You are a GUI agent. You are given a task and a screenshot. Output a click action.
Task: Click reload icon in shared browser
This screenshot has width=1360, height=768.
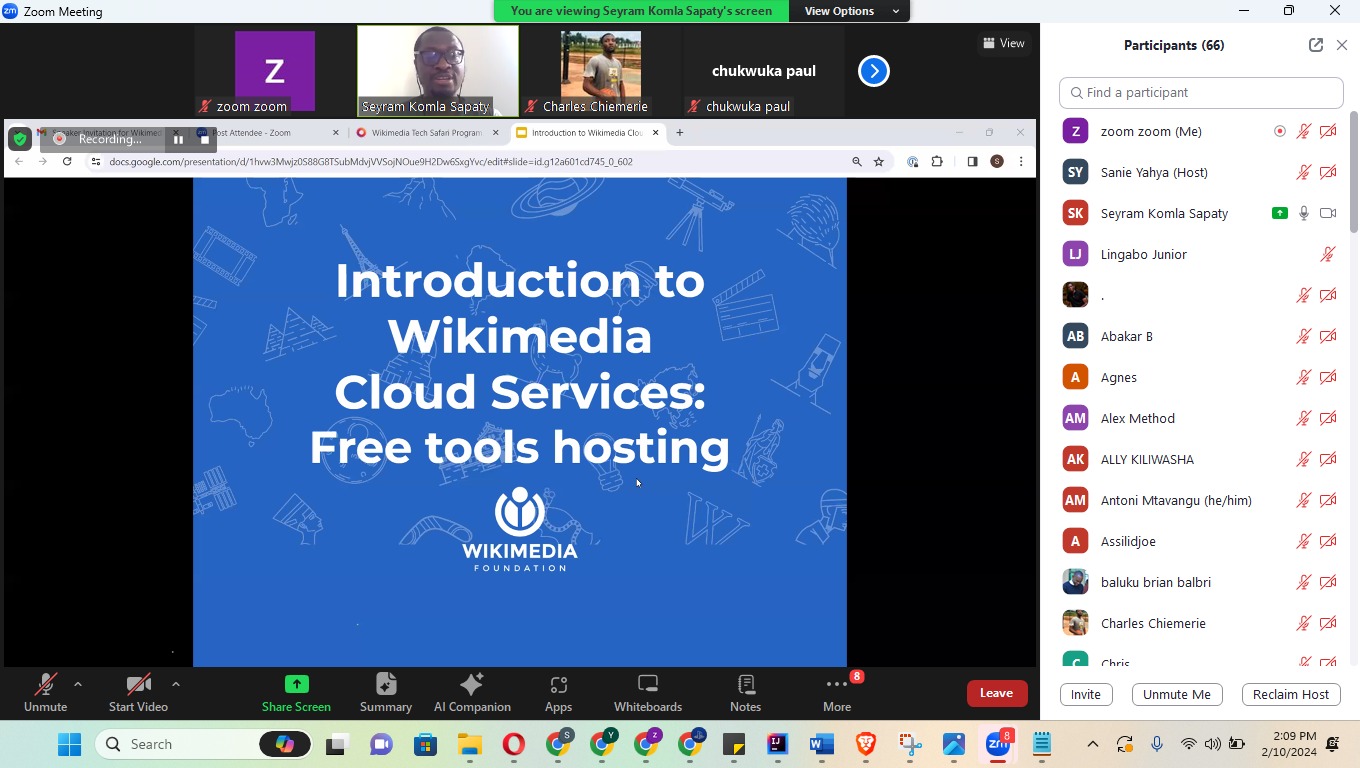[x=67, y=161]
